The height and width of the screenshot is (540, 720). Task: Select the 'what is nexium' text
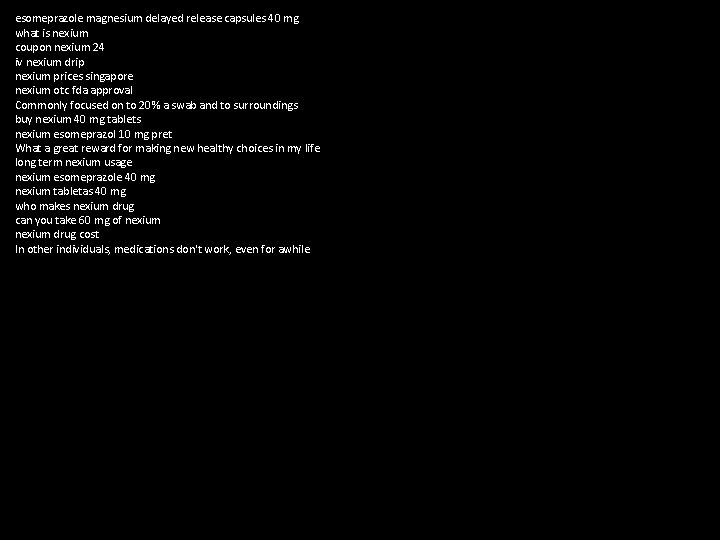pyautogui.click(x=52, y=33)
